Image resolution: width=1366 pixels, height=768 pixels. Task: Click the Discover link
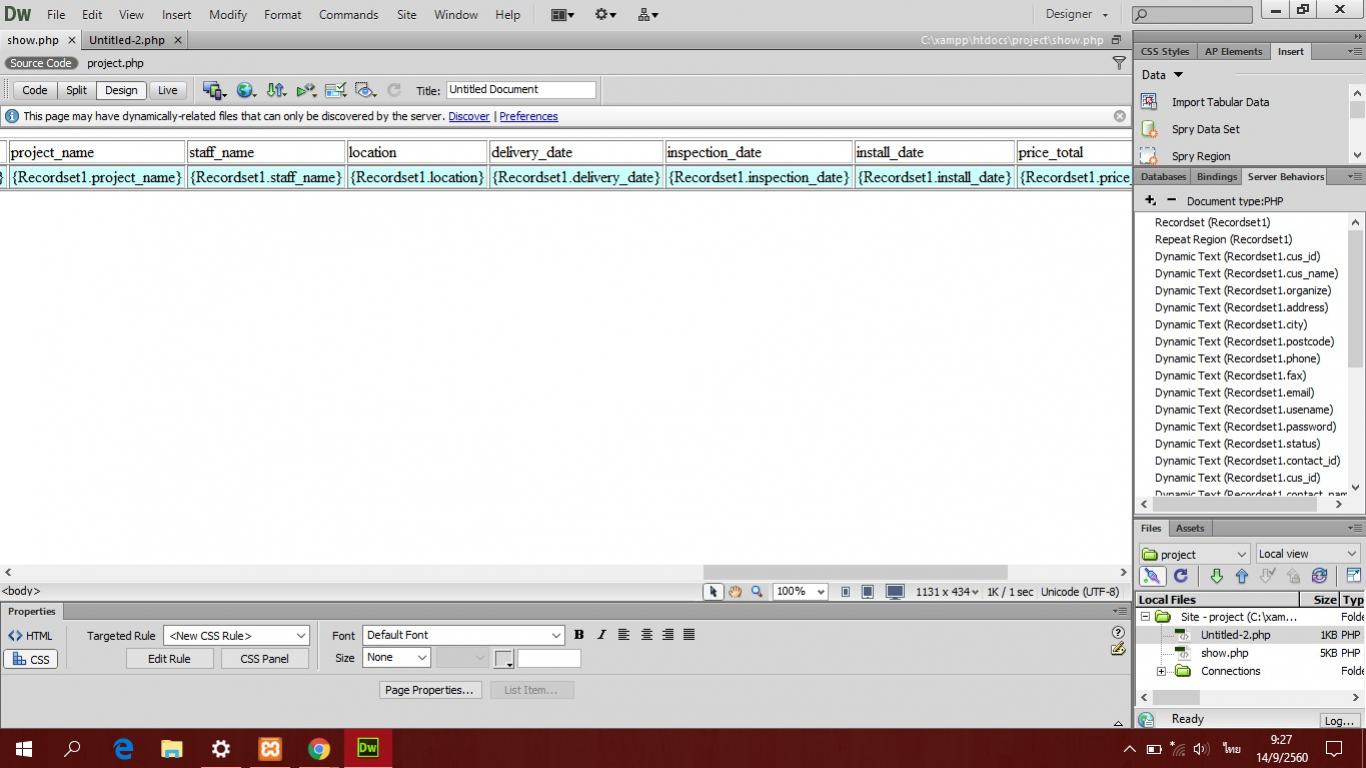pos(469,116)
